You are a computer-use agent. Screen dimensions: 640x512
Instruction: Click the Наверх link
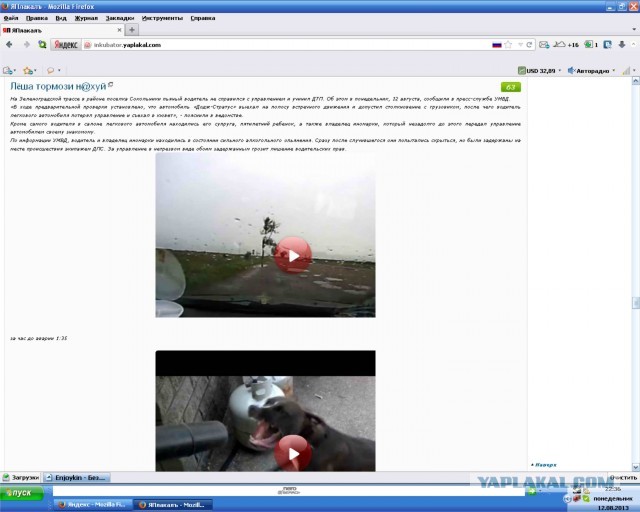tap(544, 465)
